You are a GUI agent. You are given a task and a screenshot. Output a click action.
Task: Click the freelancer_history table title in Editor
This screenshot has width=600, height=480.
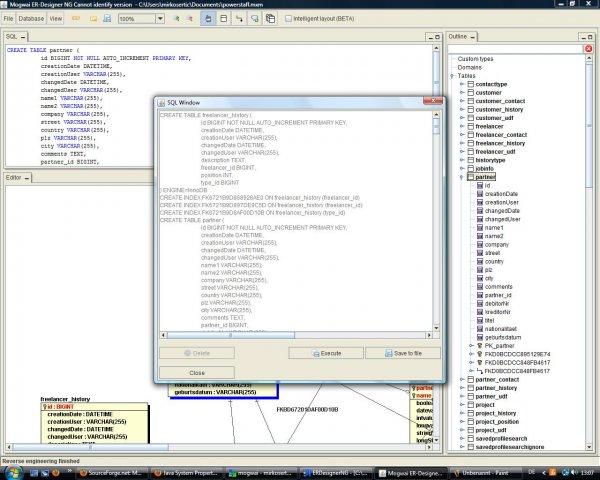pyautogui.click(x=65, y=399)
